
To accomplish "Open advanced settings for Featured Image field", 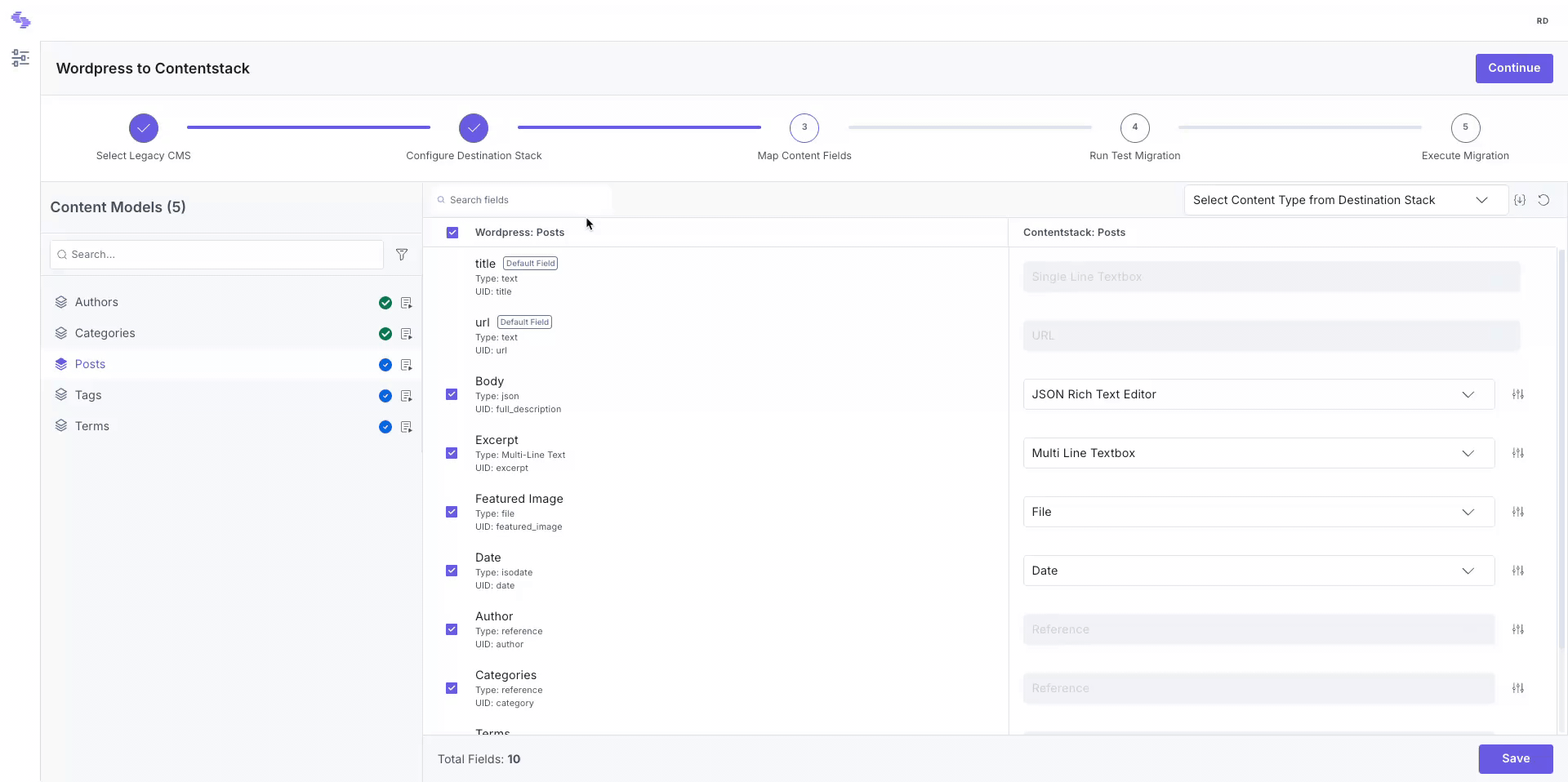I will point(1518,512).
